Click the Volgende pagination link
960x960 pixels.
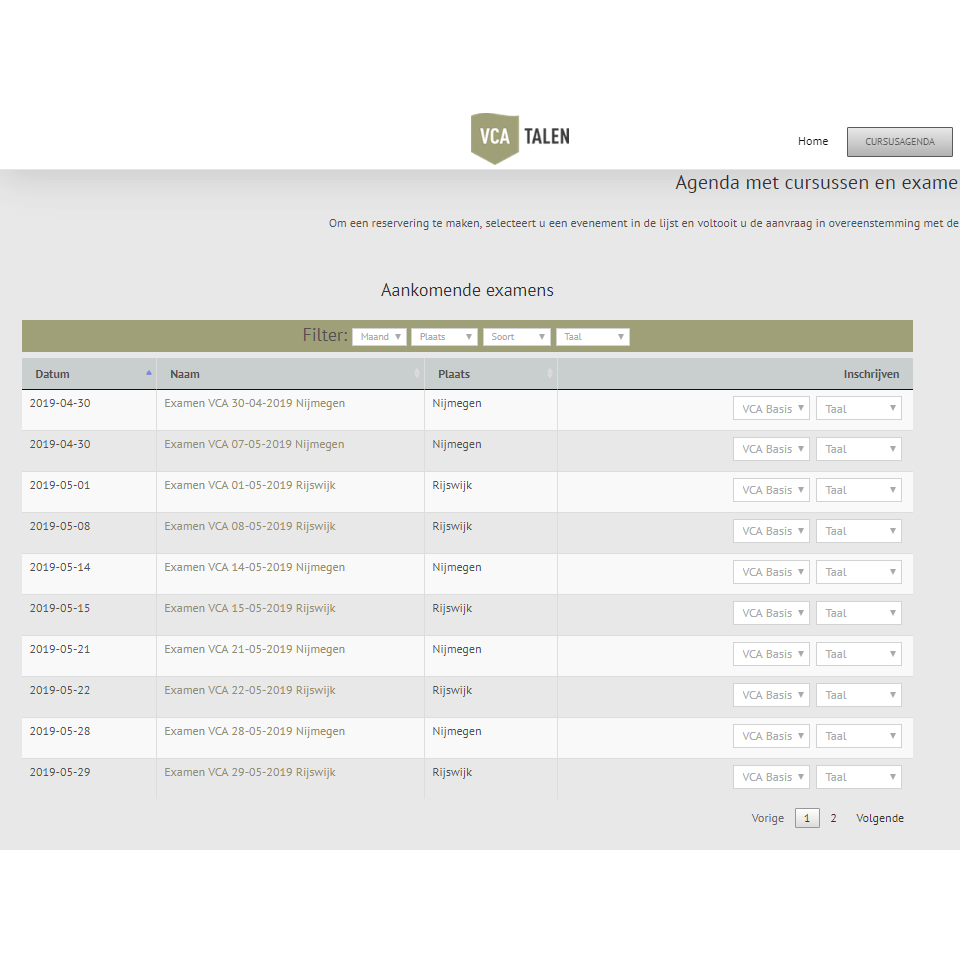coord(879,818)
